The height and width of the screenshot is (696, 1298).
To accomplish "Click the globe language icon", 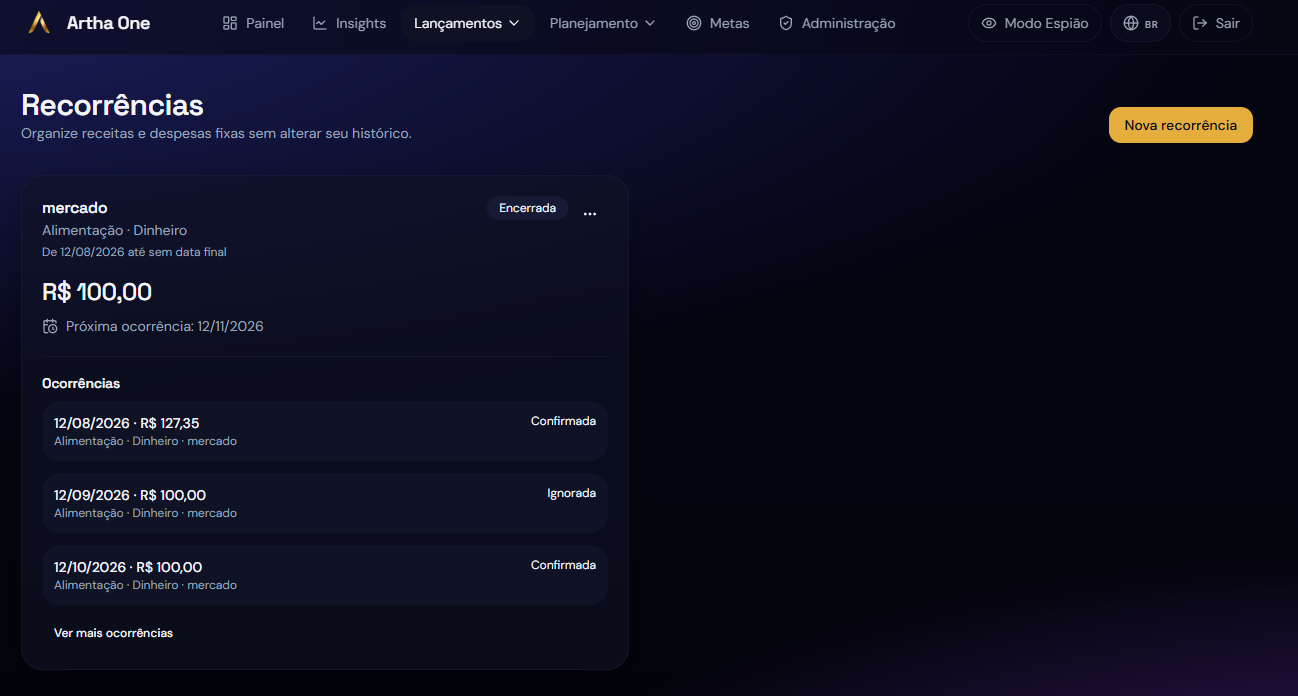I will (1131, 23).
